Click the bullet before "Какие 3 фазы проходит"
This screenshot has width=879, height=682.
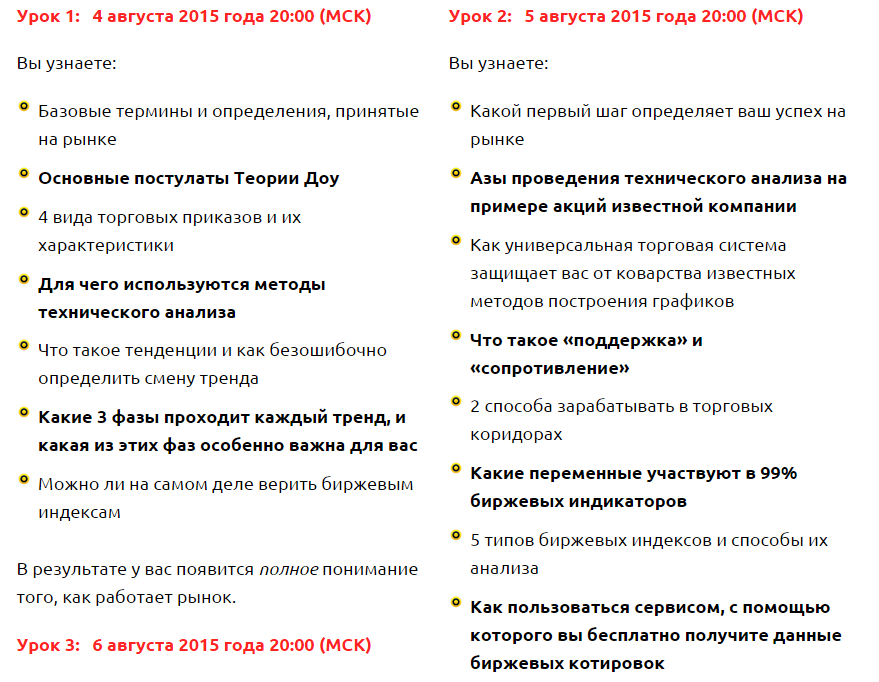click(23, 413)
